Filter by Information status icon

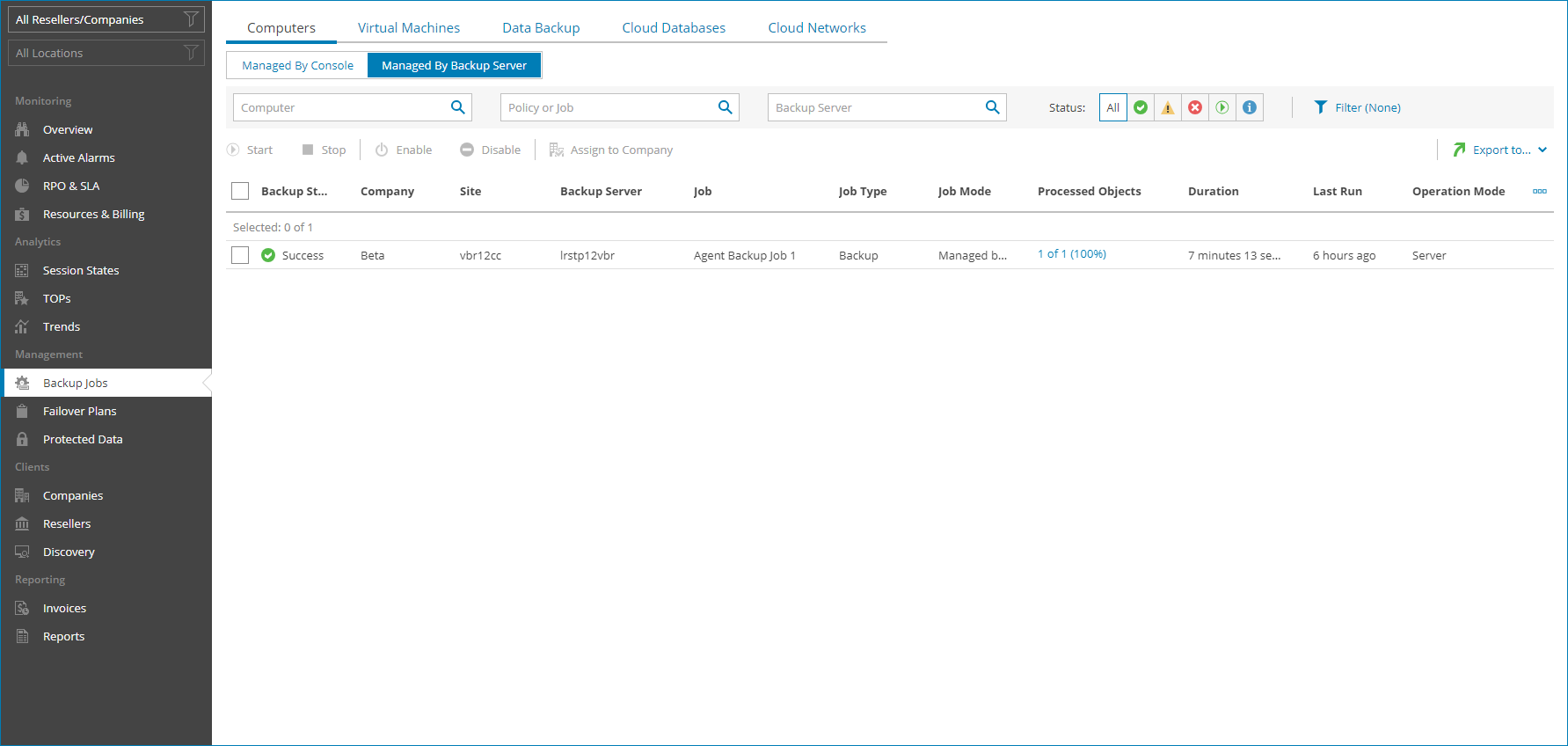coord(1250,107)
